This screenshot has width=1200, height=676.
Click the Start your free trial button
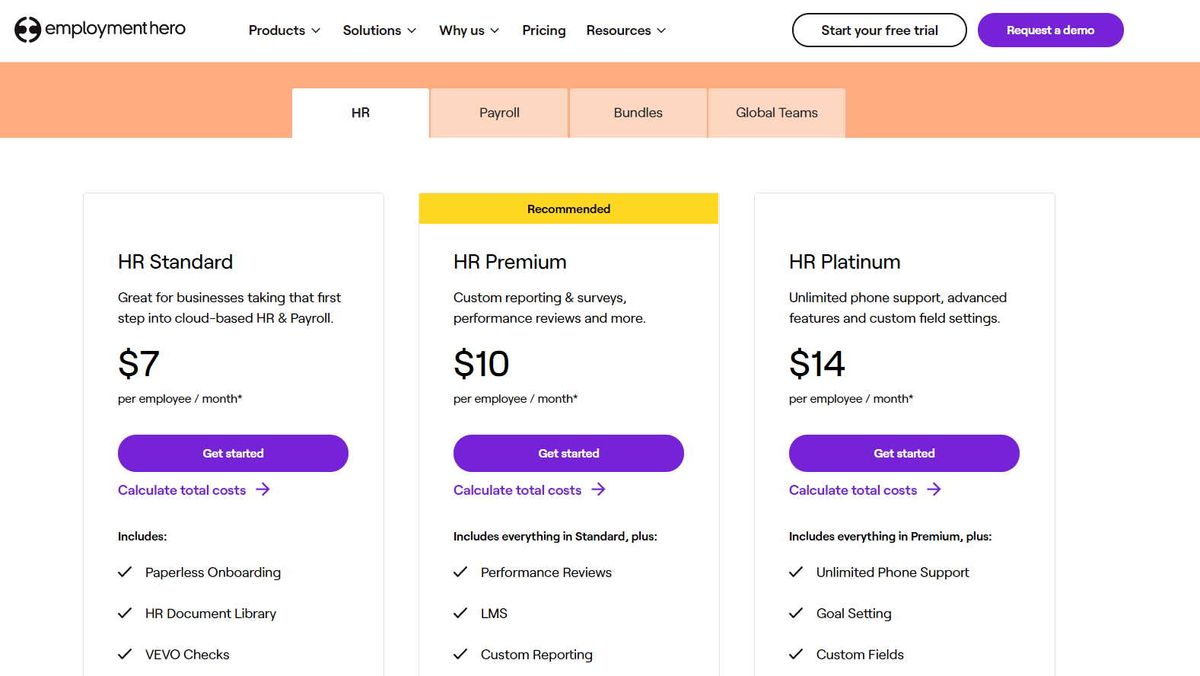point(878,30)
